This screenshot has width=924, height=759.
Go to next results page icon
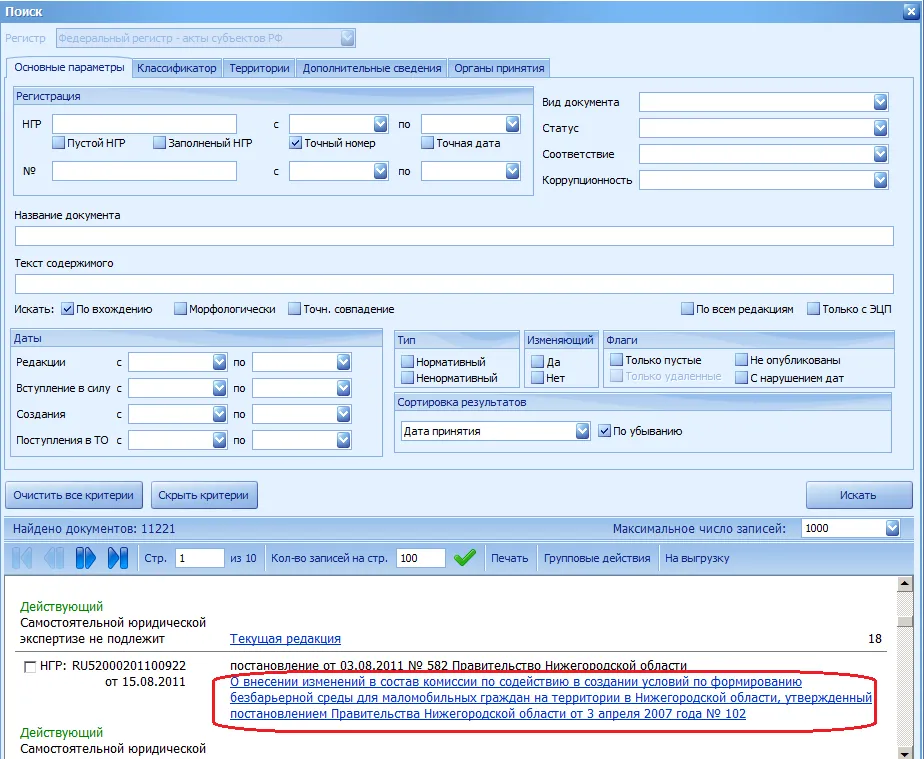[85, 558]
